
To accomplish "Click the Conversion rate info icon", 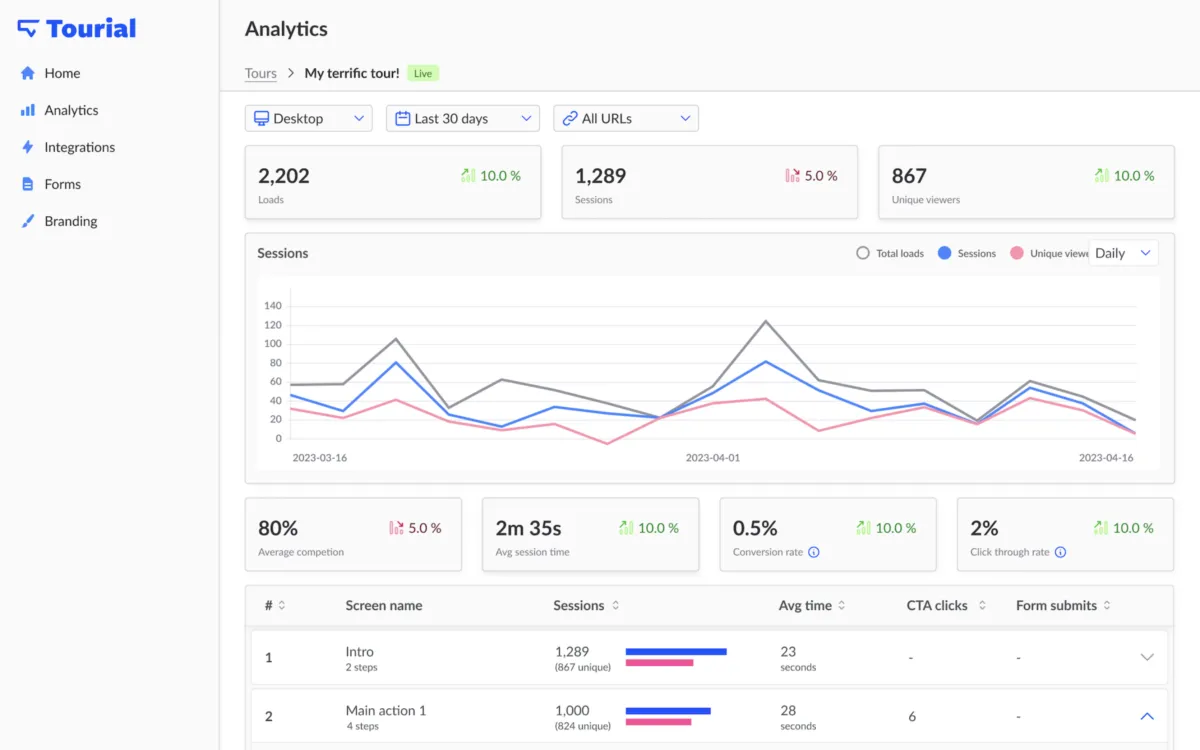I will (x=814, y=552).
